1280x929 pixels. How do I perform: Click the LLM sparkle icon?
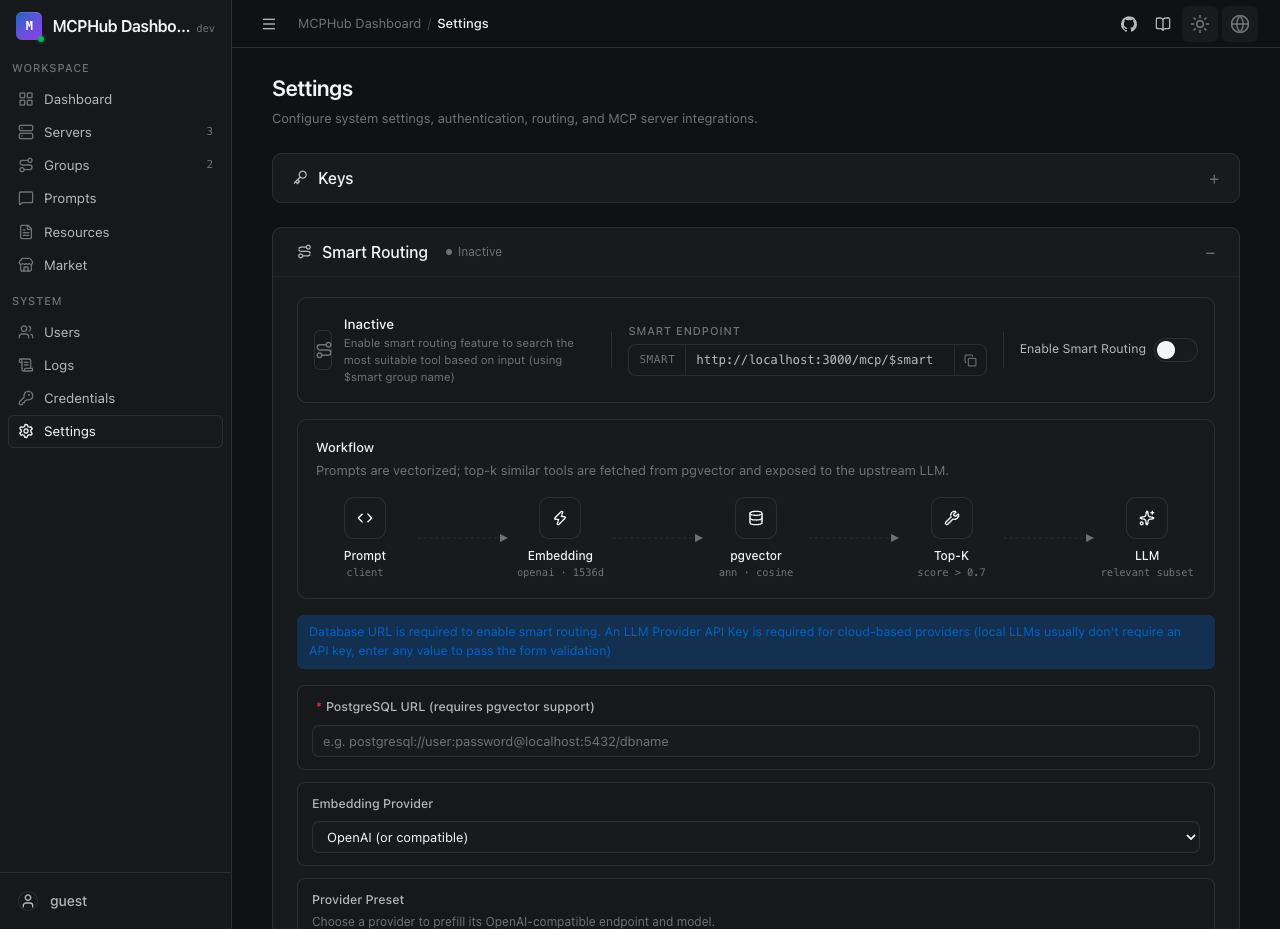(1147, 518)
